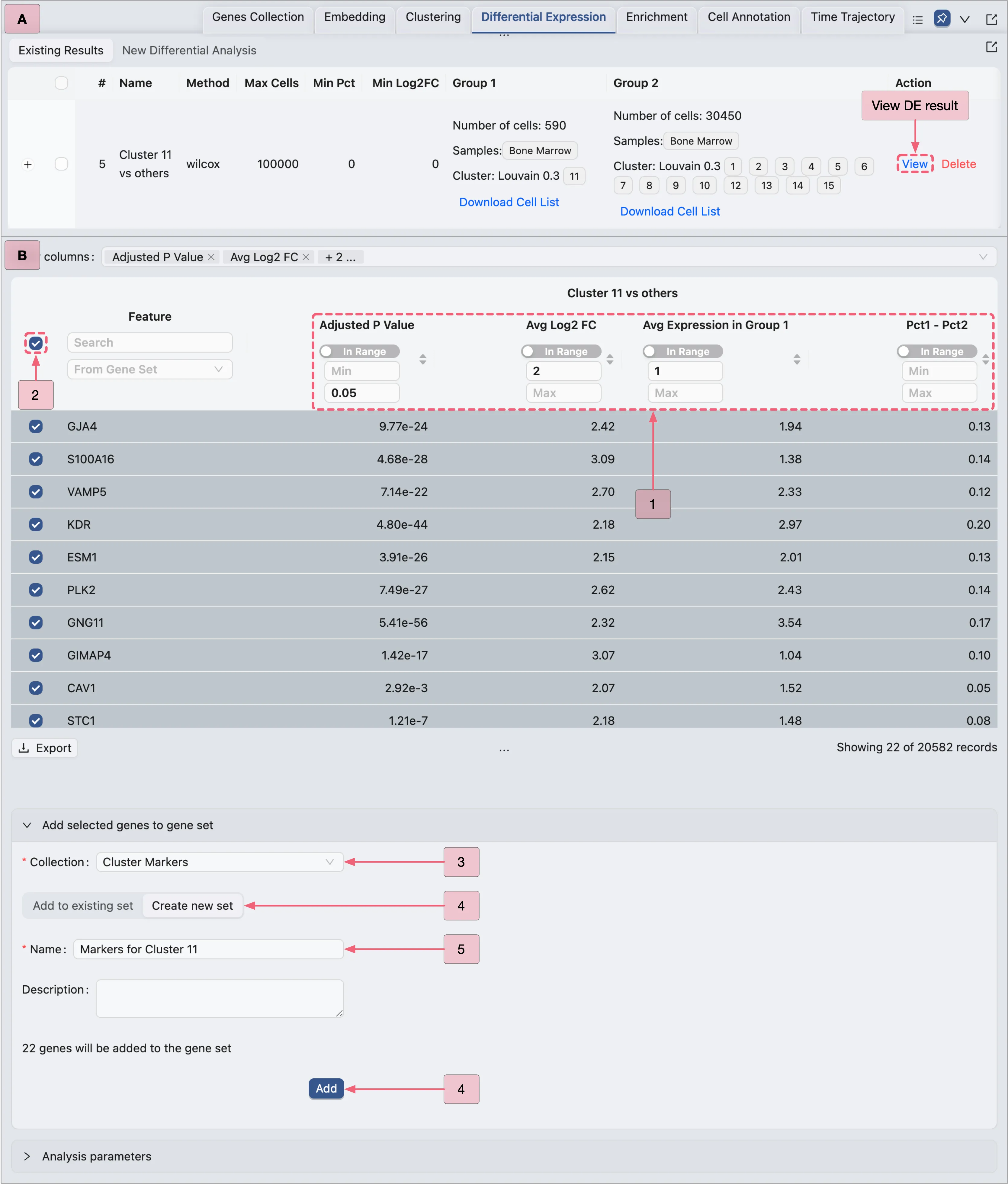This screenshot has width=1008, height=1184.
Task: Click sort arrows on Avg Expression in Group 1
Action: point(796,359)
